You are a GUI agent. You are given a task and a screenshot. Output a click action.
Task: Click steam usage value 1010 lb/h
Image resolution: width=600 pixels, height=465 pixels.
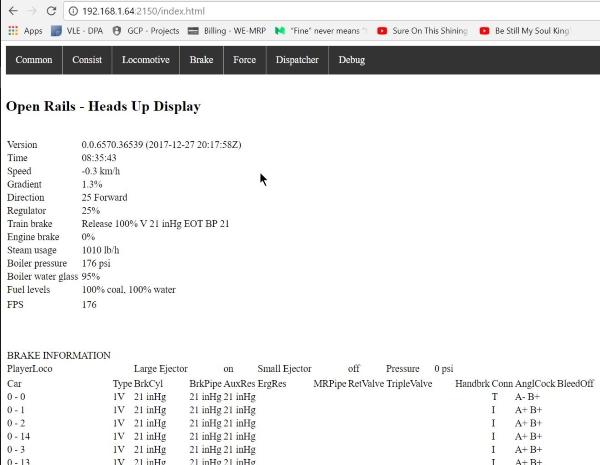(101, 250)
